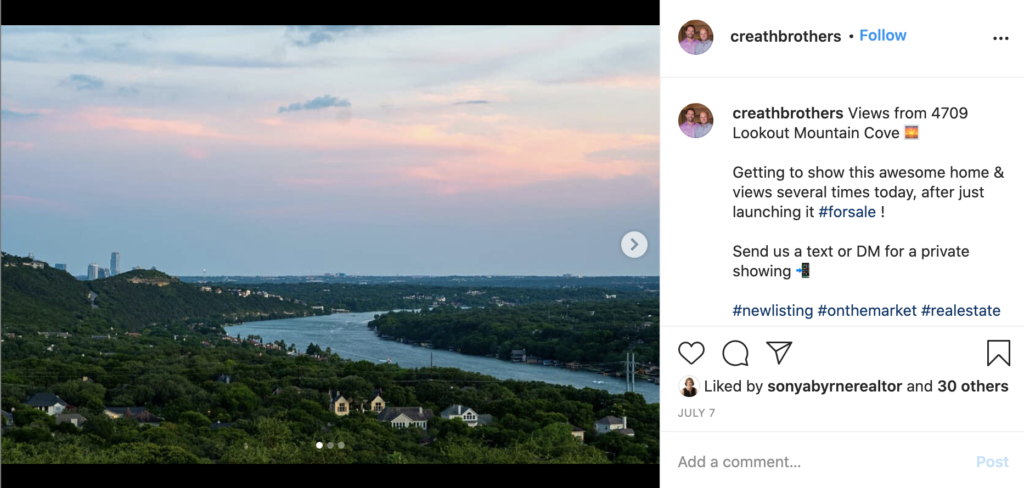Open the #realestate hashtag
Screen dimensions: 1024x488
tap(960, 311)
